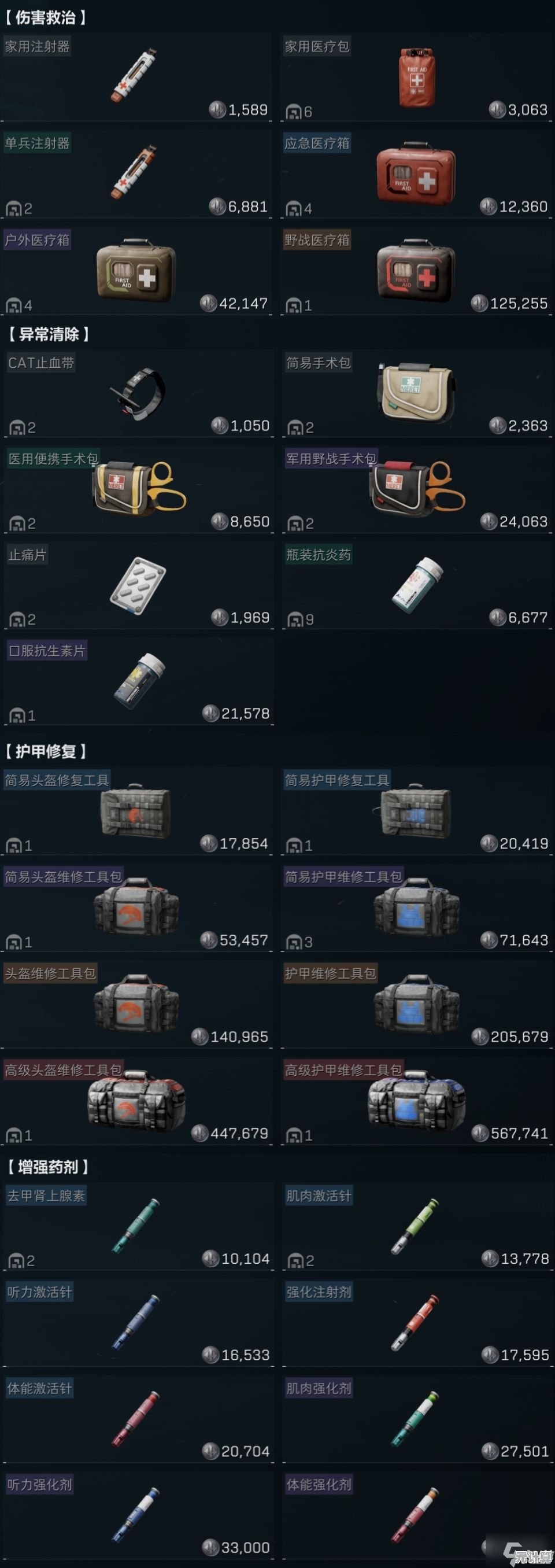The image size is (555, 1568).
Task: Click the 125,255 price on 野战医疗箱
Action: (x=519, y=303)
